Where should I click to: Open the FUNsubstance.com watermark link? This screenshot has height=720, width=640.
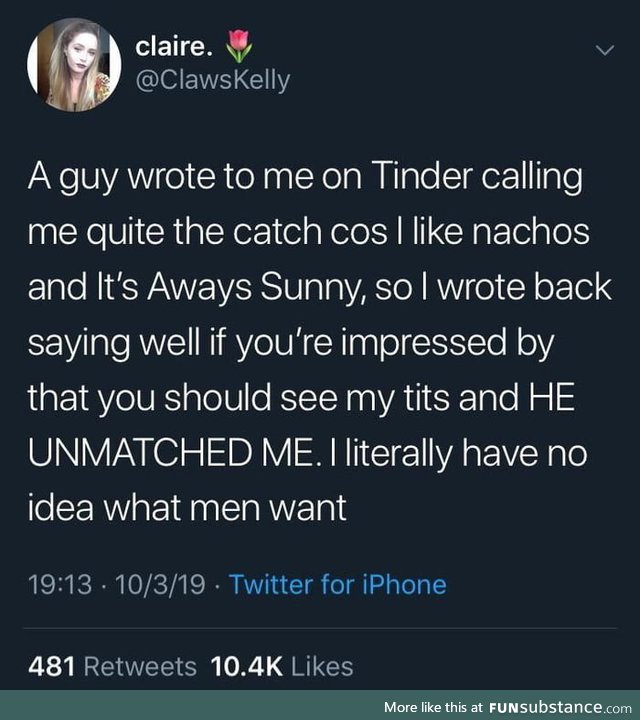pos(560,707)
